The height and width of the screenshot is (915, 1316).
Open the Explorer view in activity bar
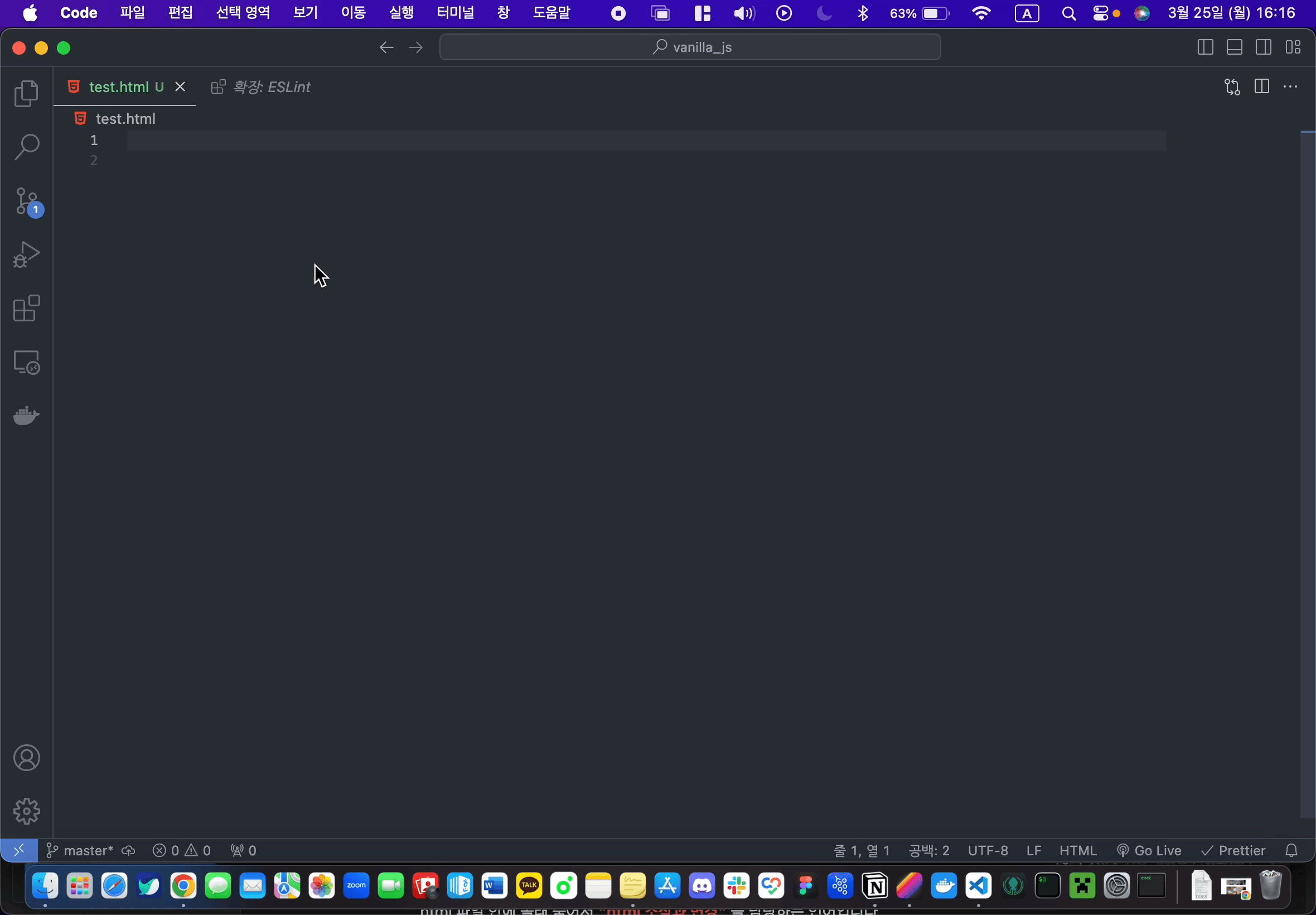pyautogui.click(x=26, y=93)
